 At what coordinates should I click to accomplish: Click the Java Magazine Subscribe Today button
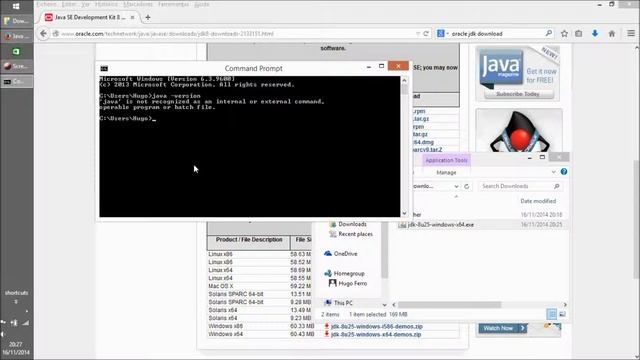click(x=518, y=94)
